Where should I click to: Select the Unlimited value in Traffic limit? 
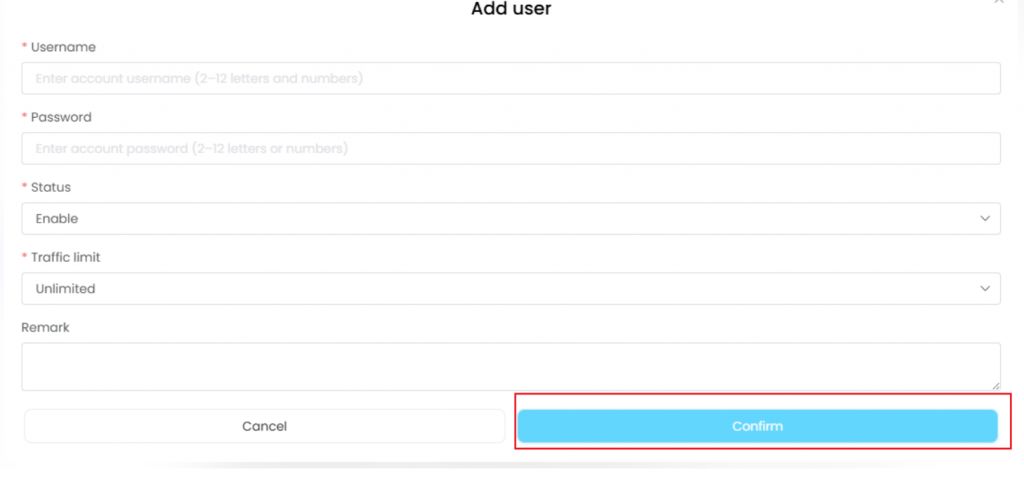coord(65,288)
